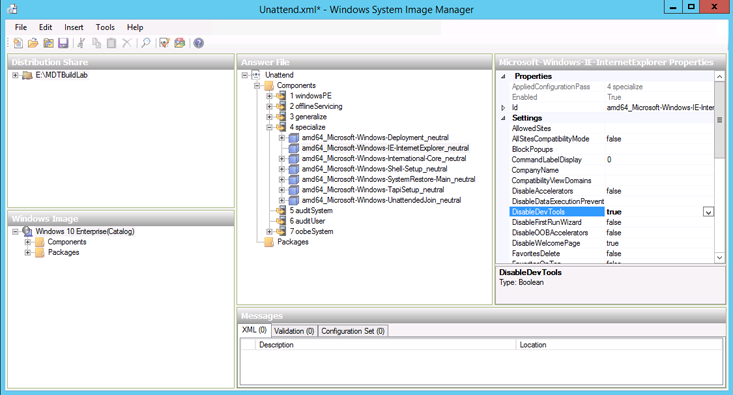Open Help using the question mark icon
The image size is (733, 395).
tap(199, 43)
